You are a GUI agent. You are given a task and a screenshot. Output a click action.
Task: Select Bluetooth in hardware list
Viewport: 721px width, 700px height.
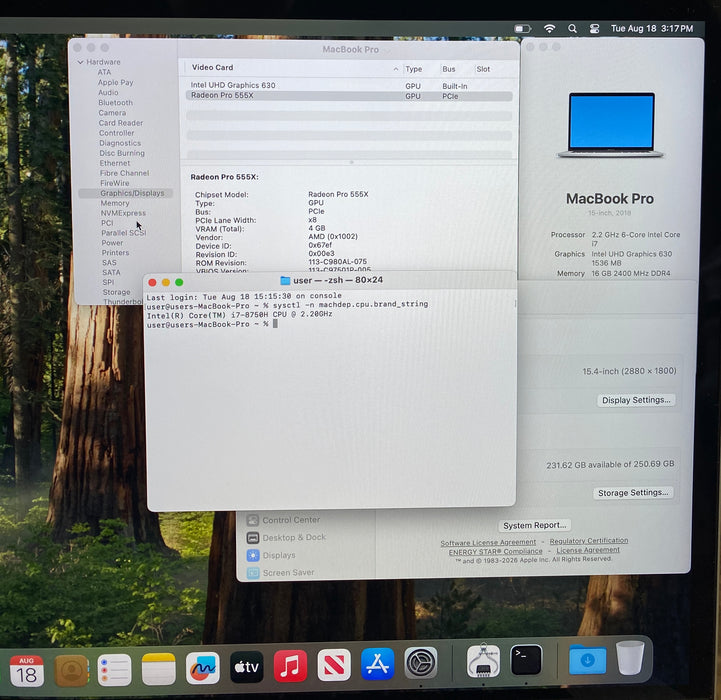tap(115, 103)
